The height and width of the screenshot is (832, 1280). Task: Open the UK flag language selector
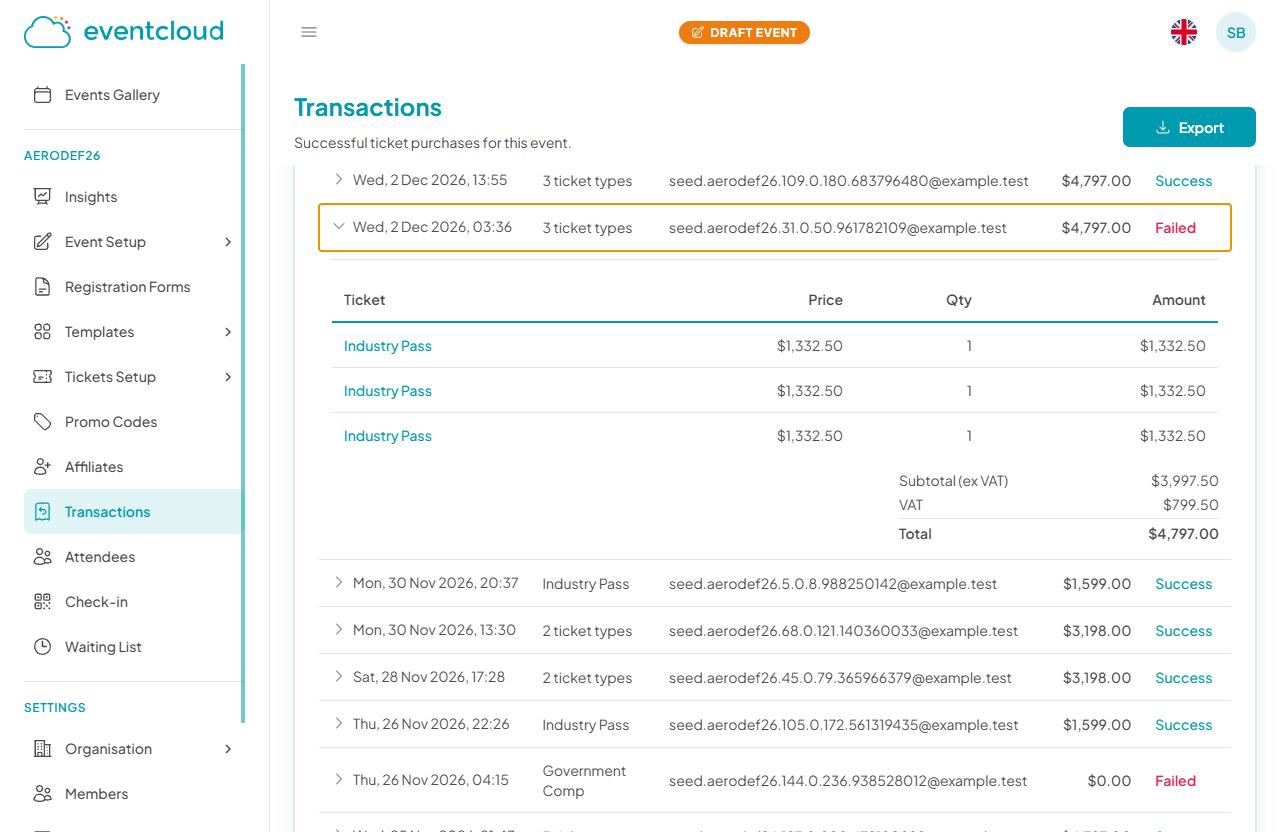pyautogui.click(x=1184, y=32)
